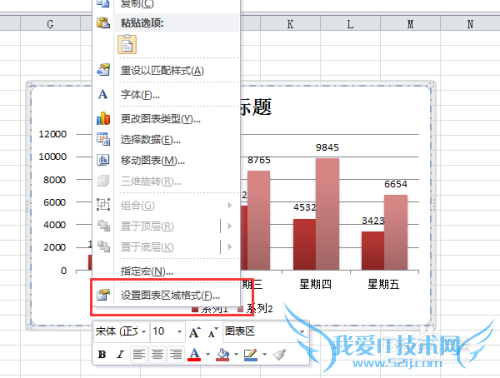Toggle bold in mini toolbar

click(x=102, y=354)
